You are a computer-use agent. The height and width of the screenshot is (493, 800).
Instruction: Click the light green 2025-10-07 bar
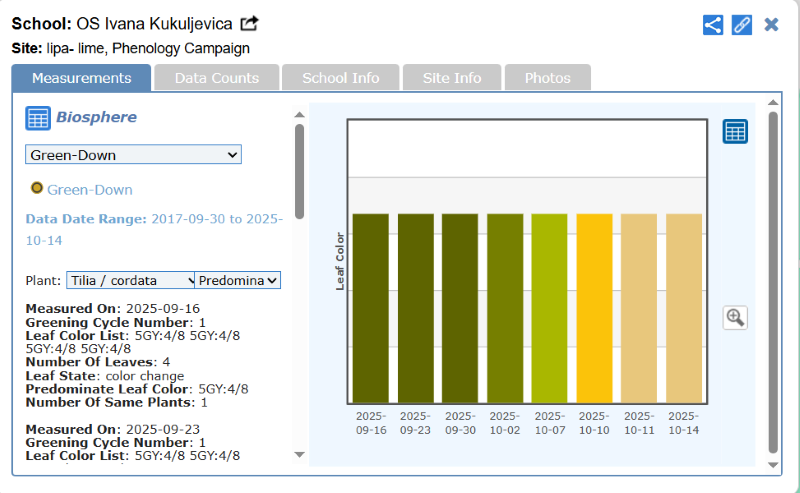pos(549,307)
